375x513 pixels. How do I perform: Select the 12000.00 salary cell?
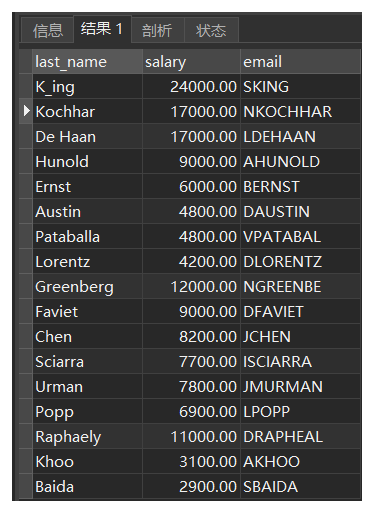coord(191,287)
